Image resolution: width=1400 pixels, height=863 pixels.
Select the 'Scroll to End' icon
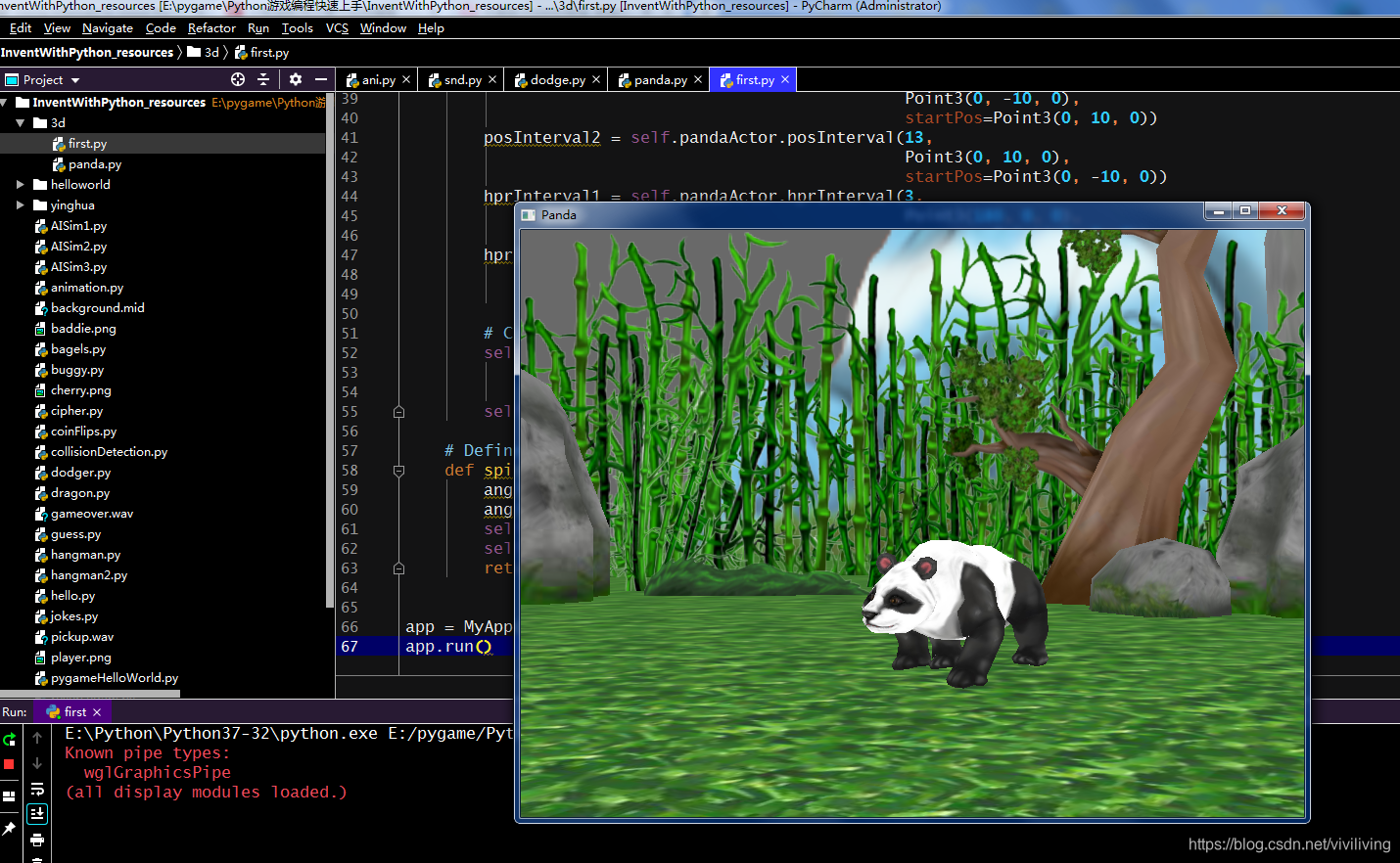(37, 813)
